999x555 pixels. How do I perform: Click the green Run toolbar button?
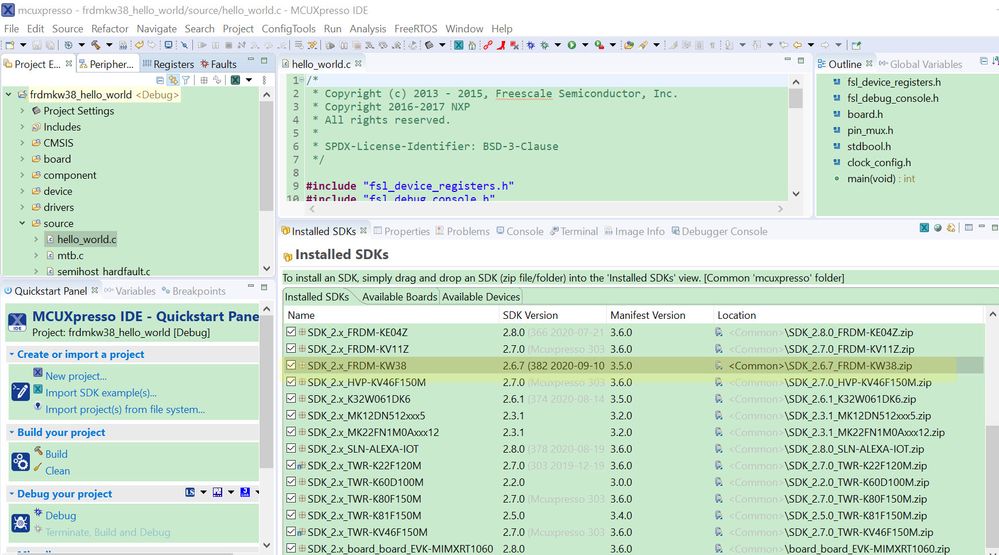pyautogui.click(x=571, y=45)
